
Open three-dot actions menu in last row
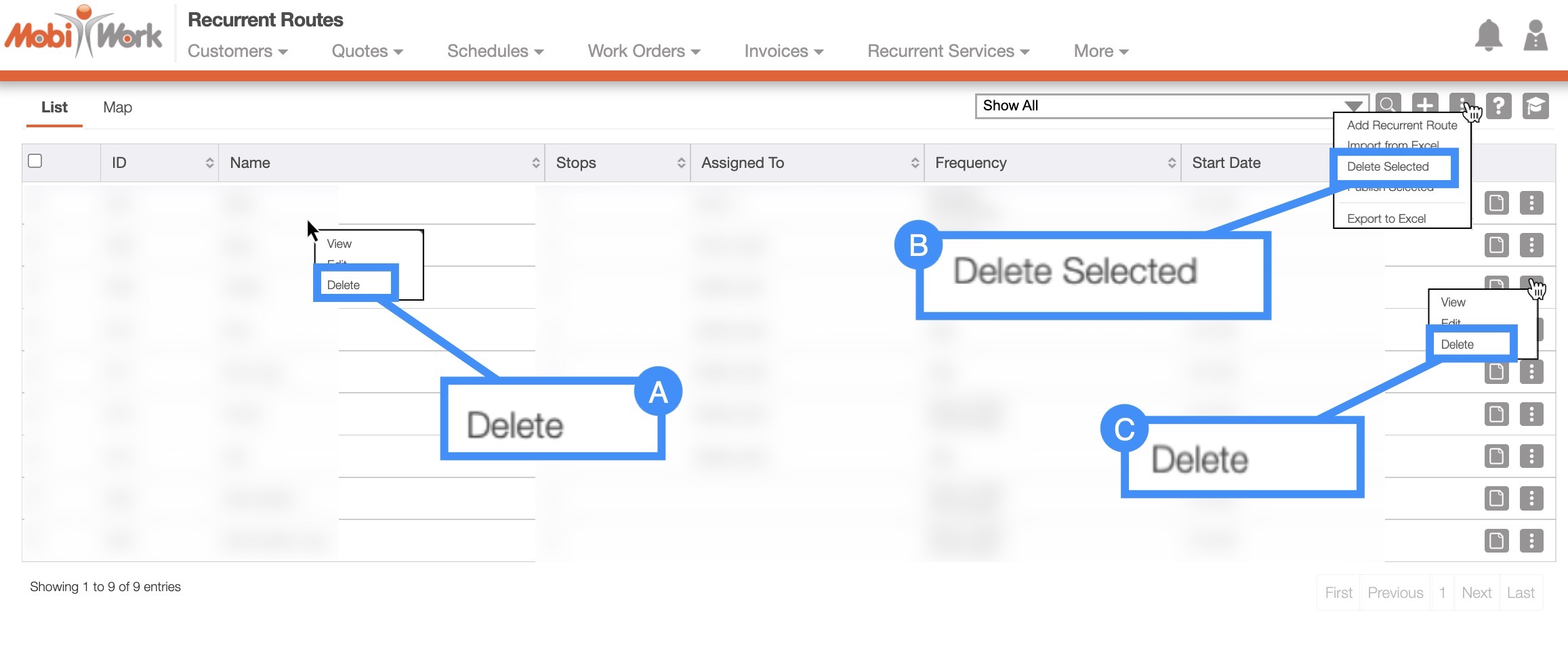[x=1531, y=540]
